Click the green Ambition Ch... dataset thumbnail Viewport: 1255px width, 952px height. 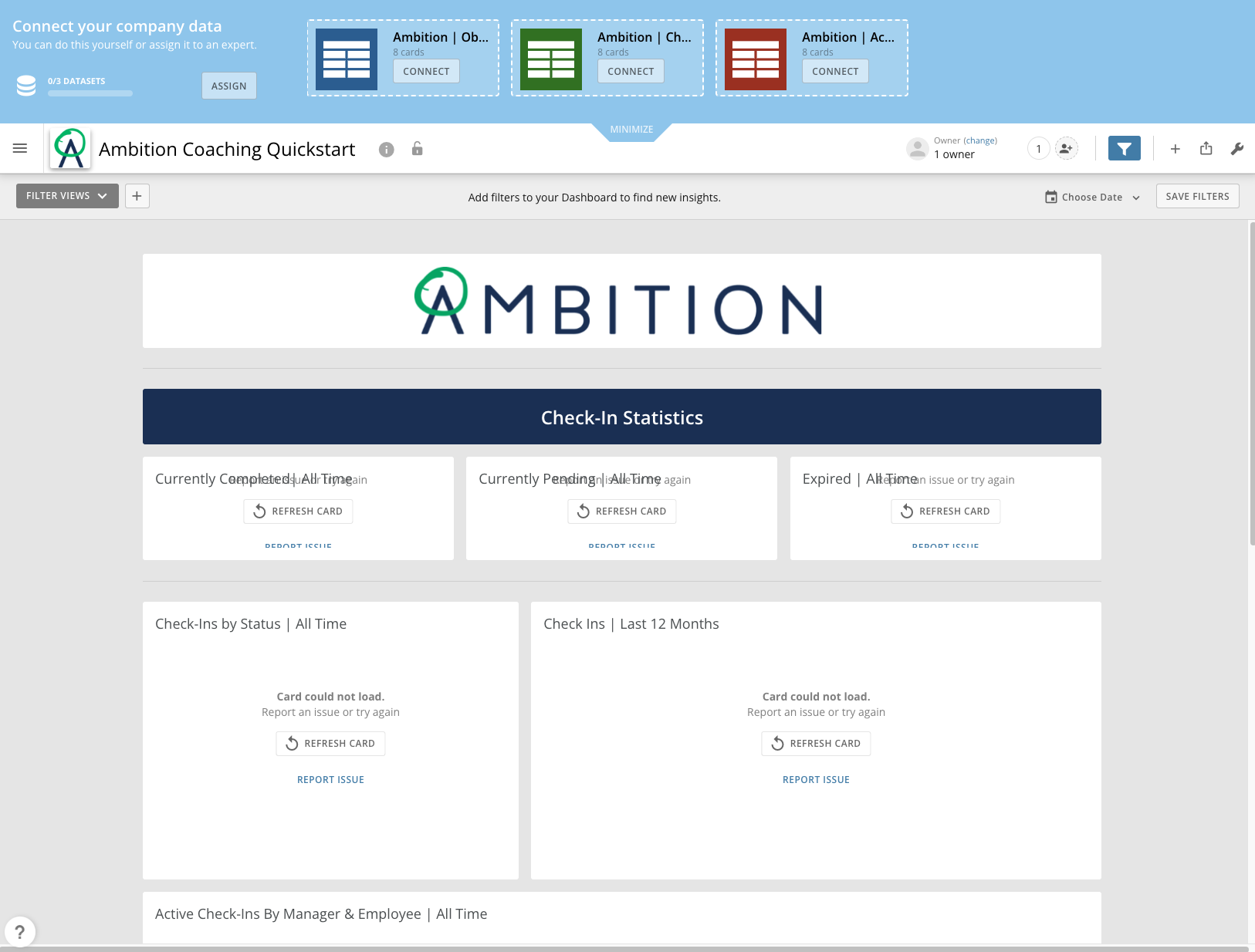click(551, 59)
